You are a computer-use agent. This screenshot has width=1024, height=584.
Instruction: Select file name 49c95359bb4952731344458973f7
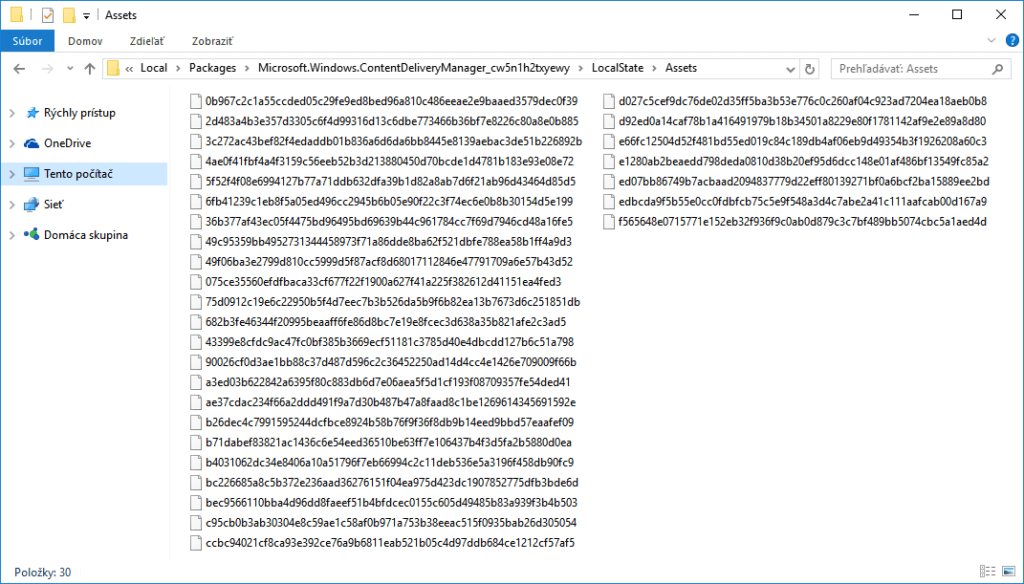(388, 242)
